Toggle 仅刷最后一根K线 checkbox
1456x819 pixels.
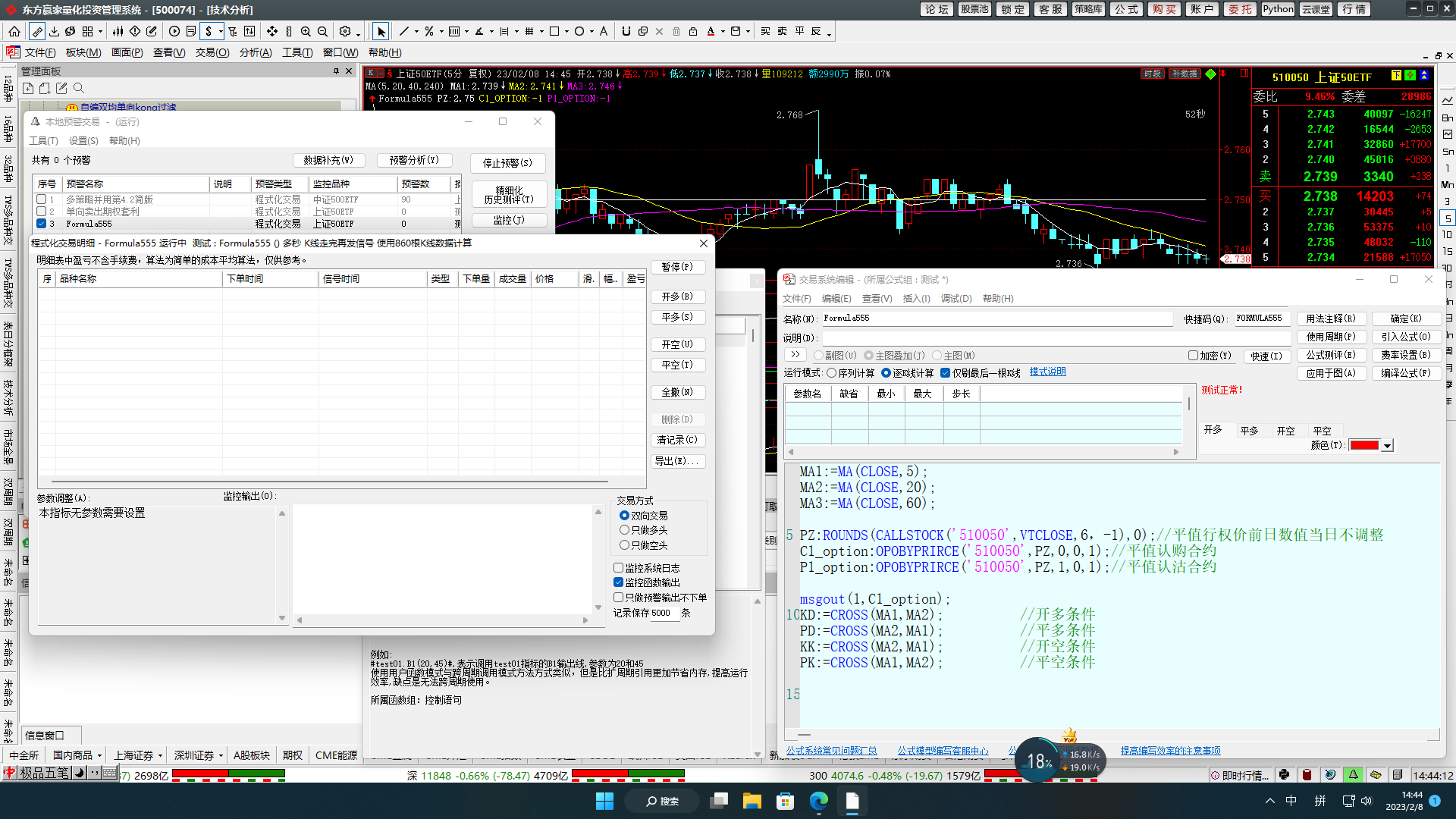point(945,373)
